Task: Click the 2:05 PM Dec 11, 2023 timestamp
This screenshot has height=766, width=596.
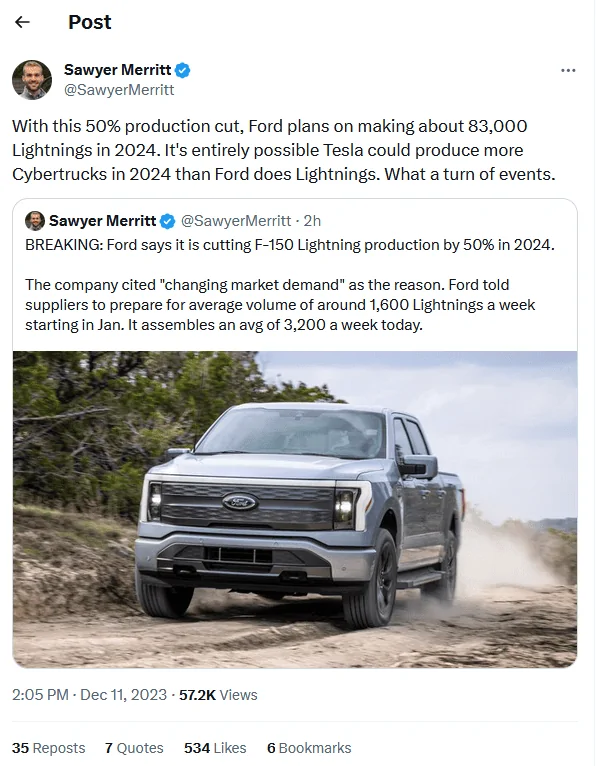Action: tap(89, 695)
